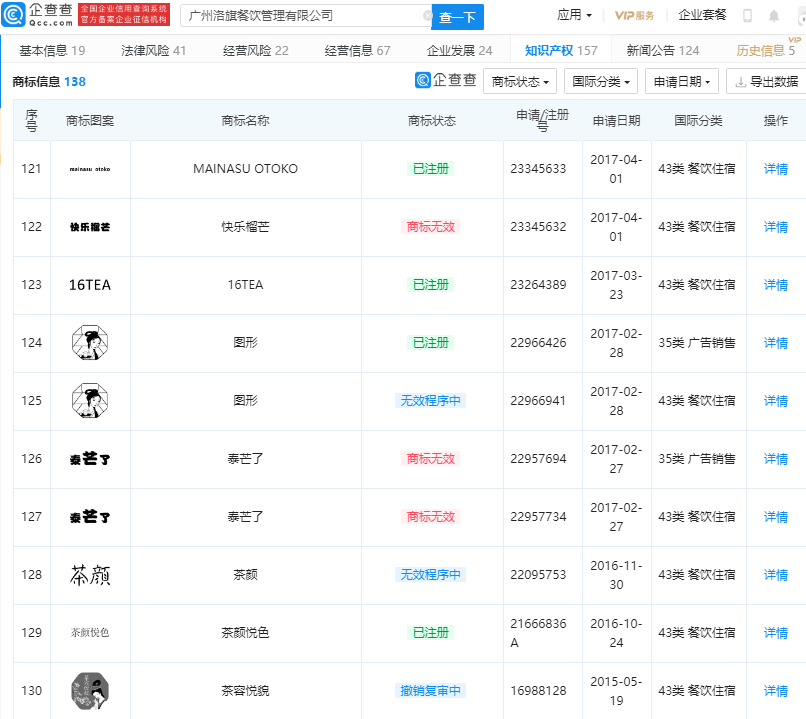Click the Qcc.com logo icon
806x719 pixels.
pos(13,14)
